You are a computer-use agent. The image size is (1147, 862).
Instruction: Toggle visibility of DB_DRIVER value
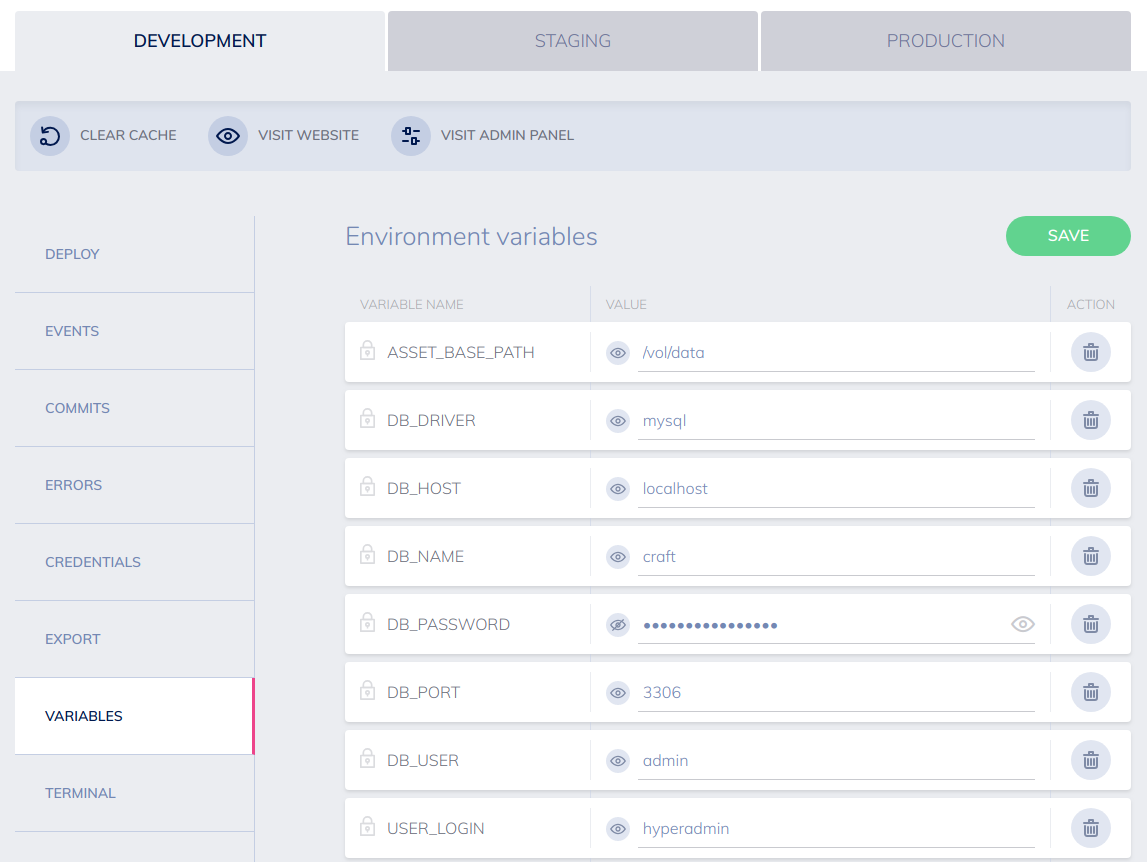(x=618, y=421)
